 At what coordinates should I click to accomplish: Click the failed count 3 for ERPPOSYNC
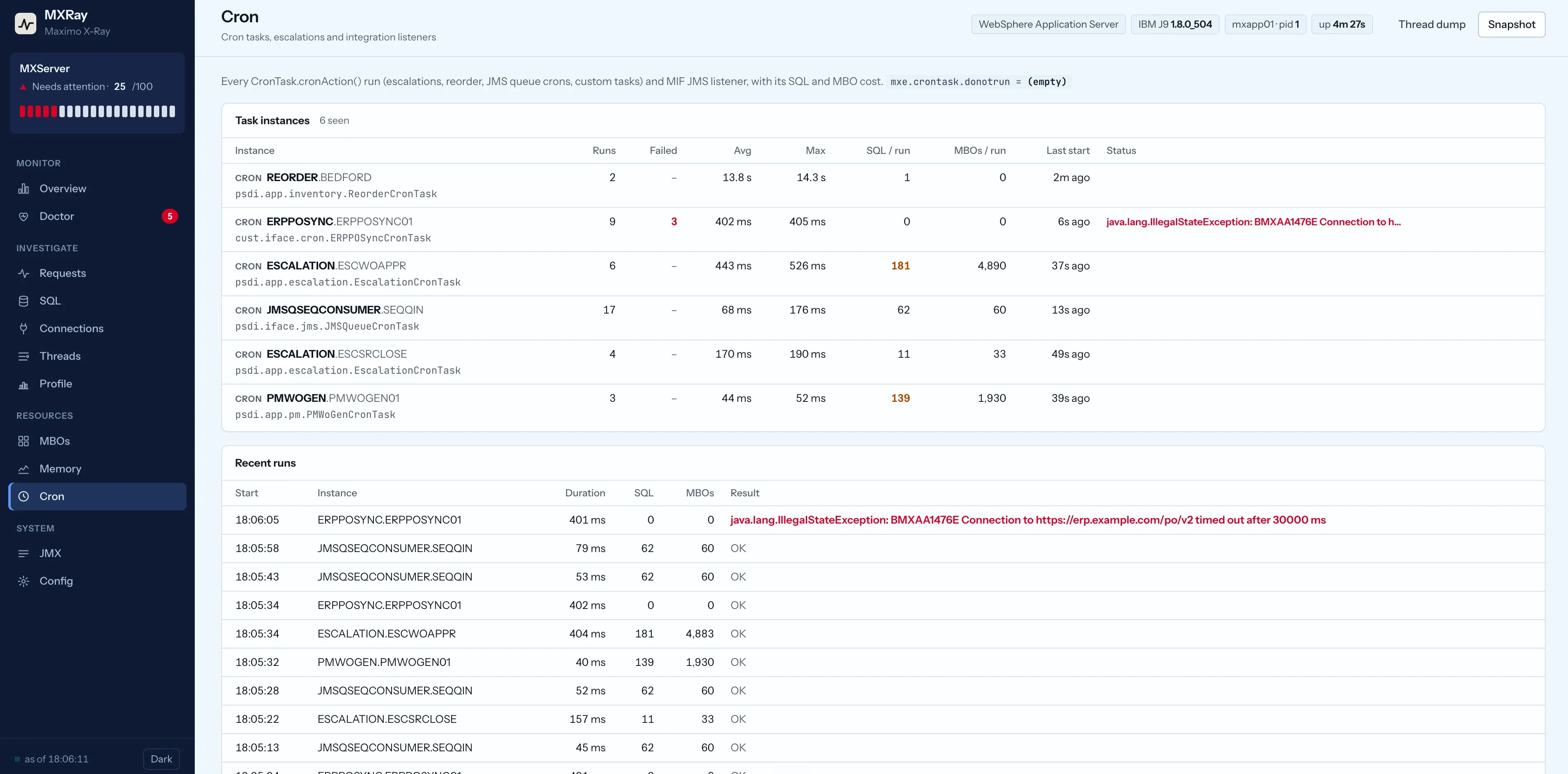[674, 222]
